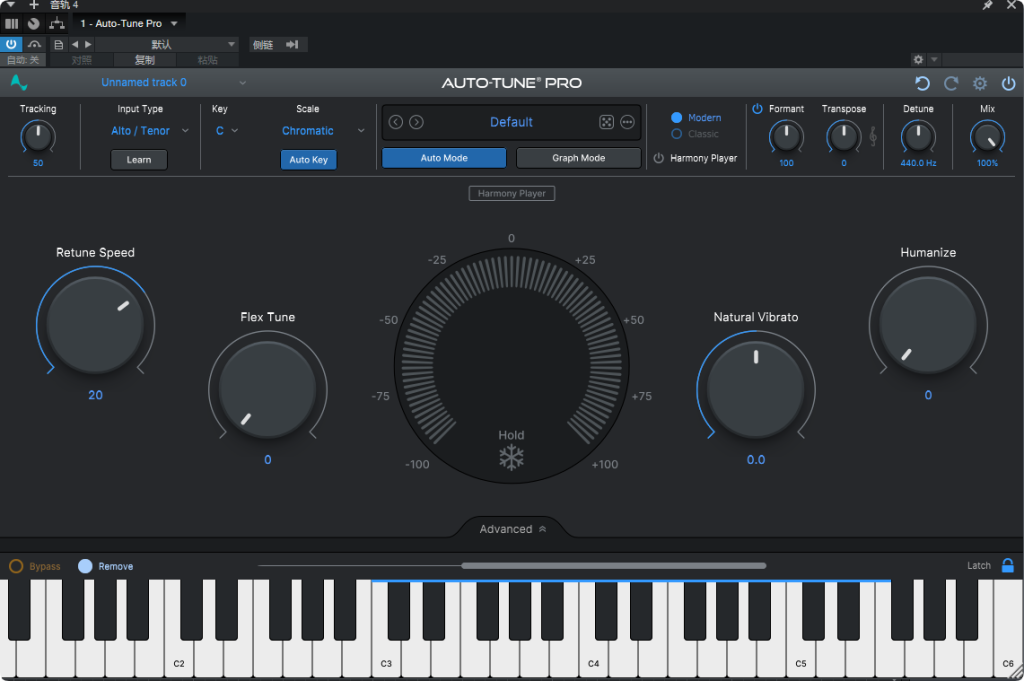Click the three-bars view icon

point(12,24)
